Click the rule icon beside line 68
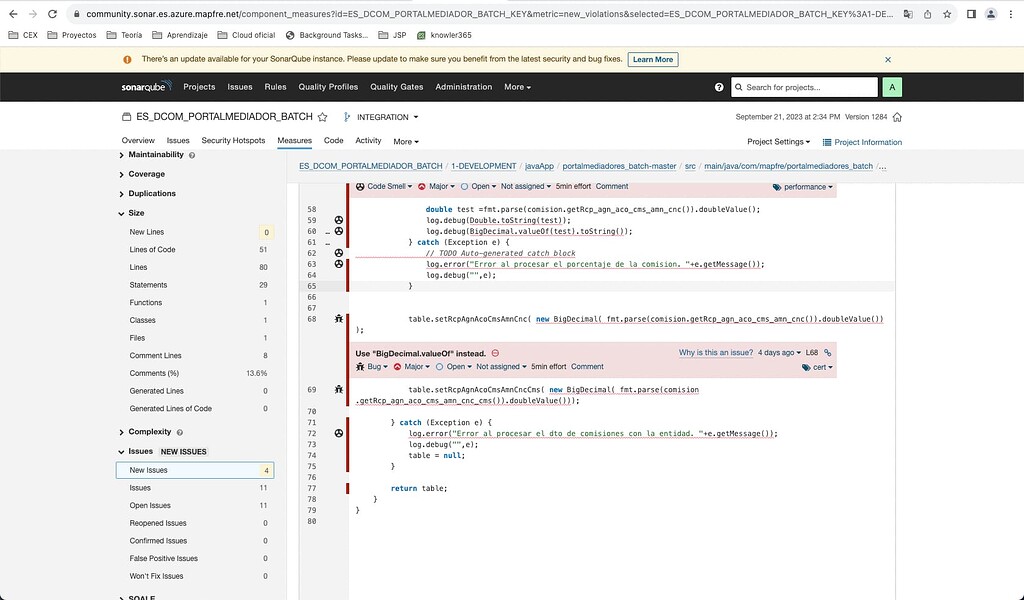The width and height of the screenshot is (1024, 600). click(x=338, y=318)
